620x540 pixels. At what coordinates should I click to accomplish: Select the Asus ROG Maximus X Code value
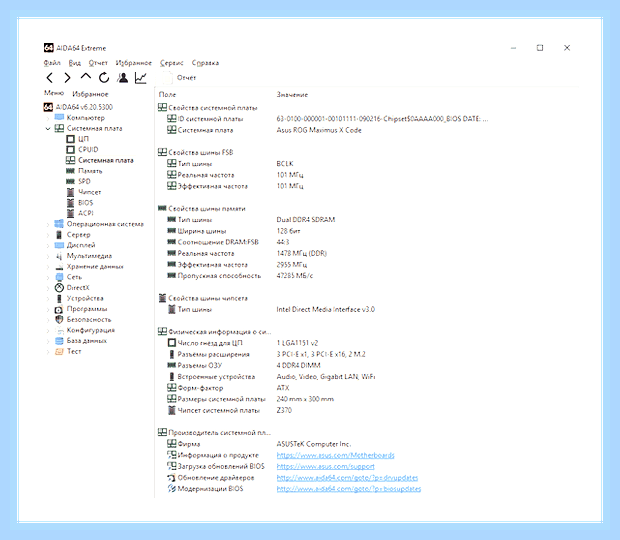[x=319, y=130]
